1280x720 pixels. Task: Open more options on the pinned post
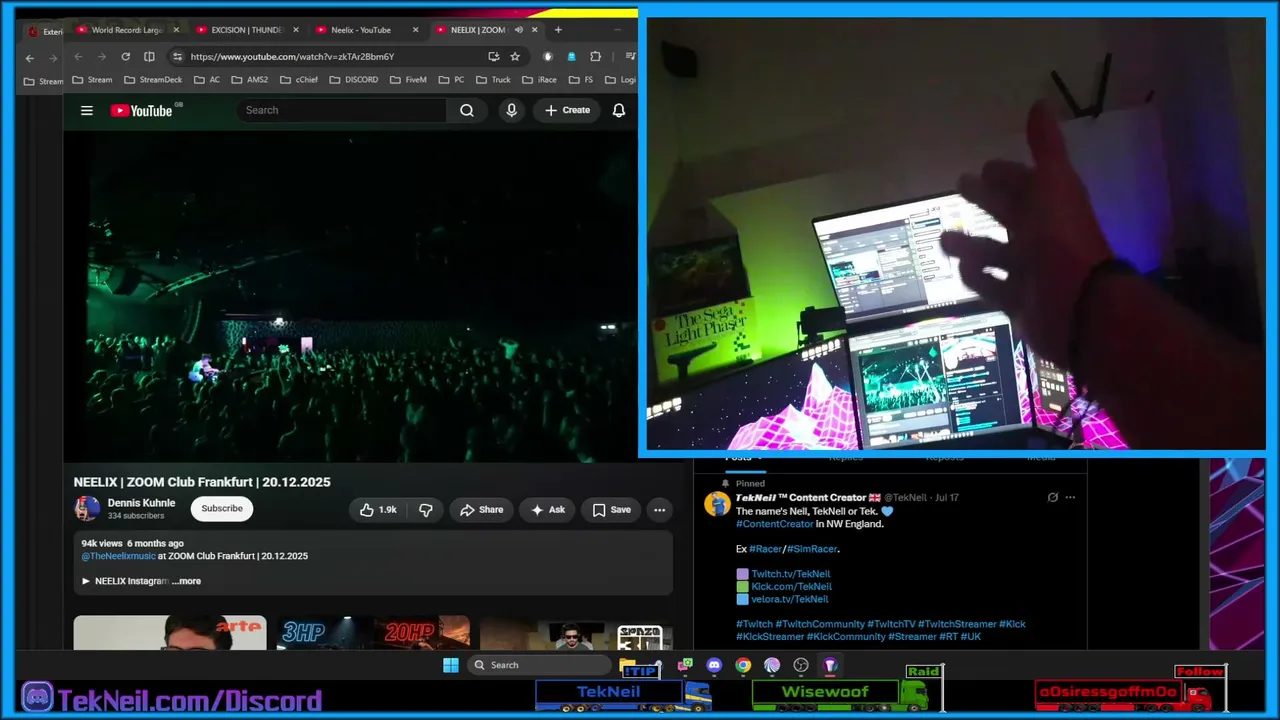1070,497
